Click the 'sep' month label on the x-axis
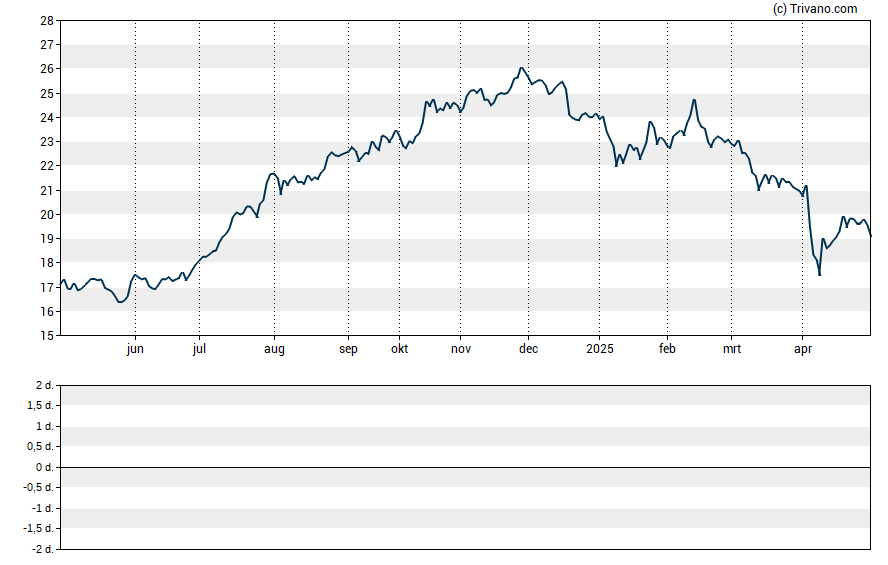 348,349
